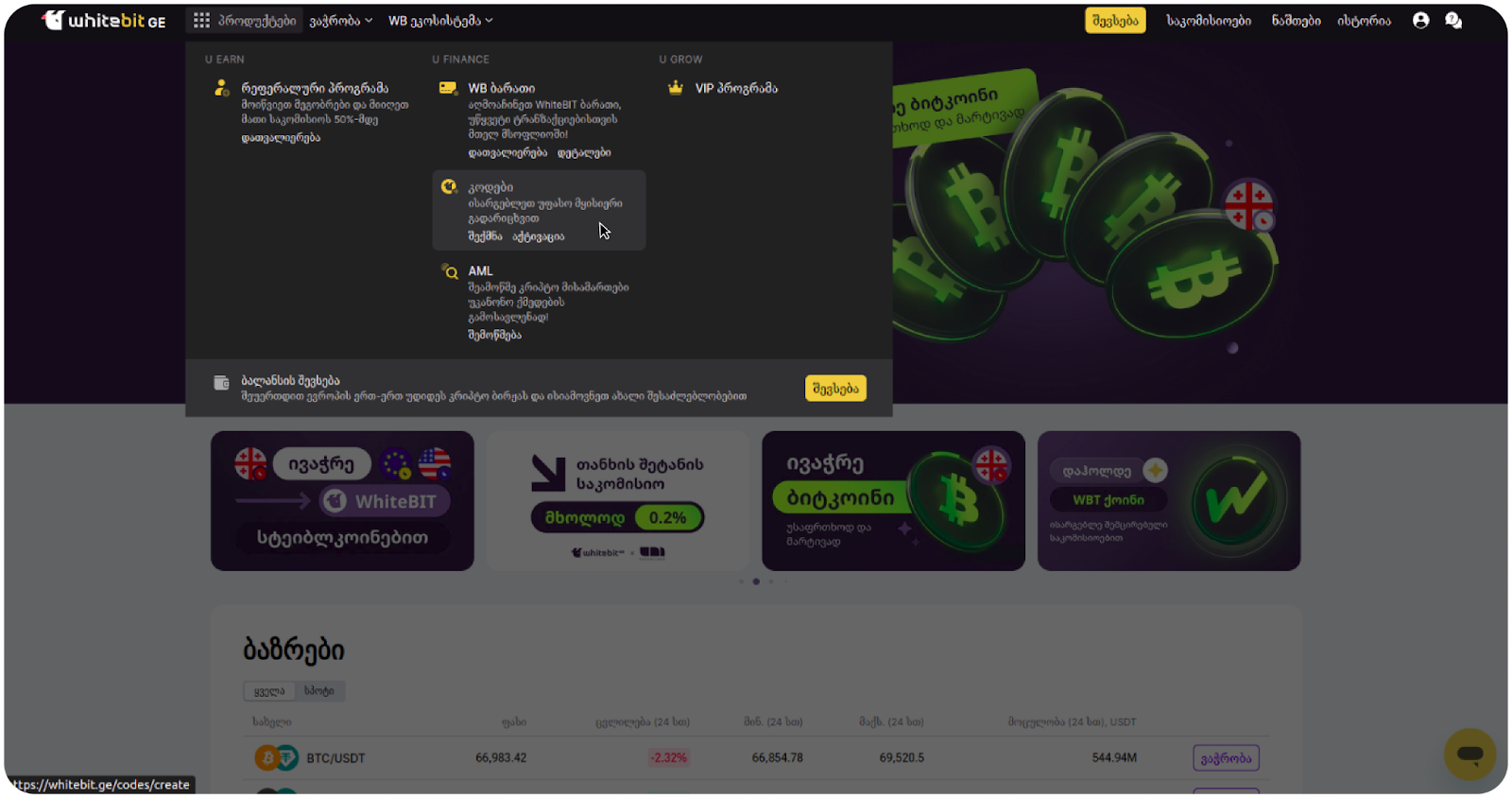This screenshot has width=1512, height=798.
Task: Select the active carousel pagination dot
Action: coord(756,581)
